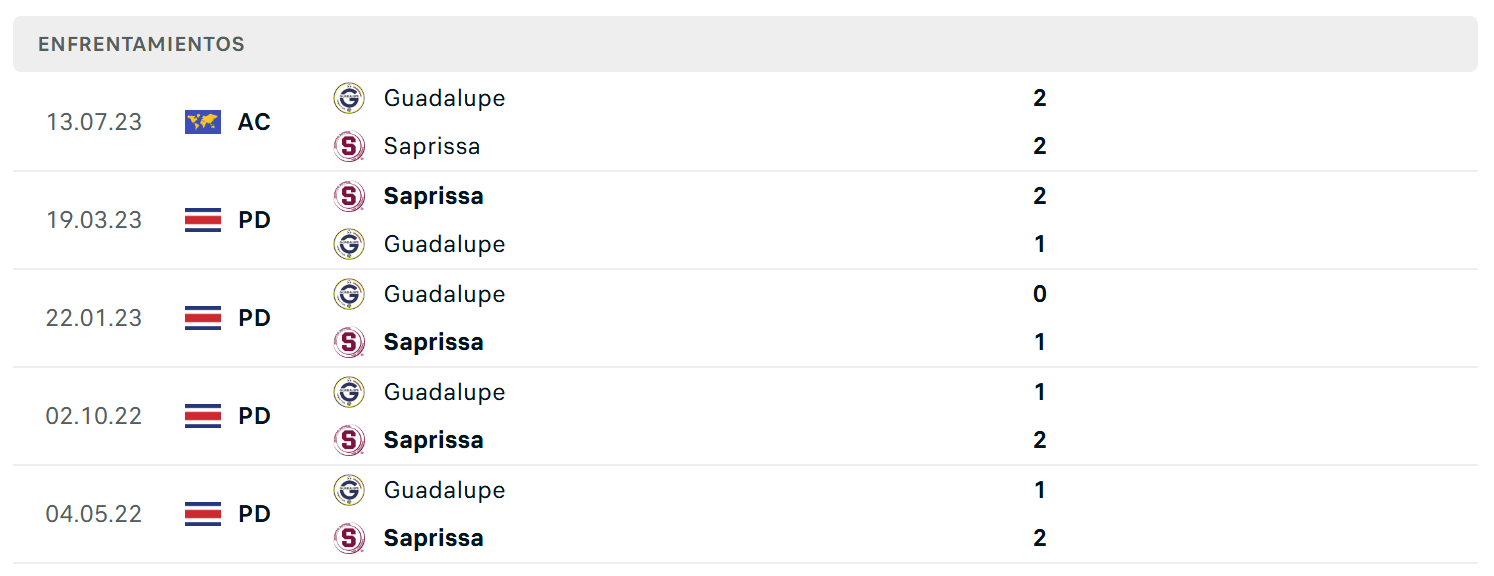The height and width of the screenshot is (576, 1494).
Task: Select Guadalupe team name in 13.07.23 match
Action: pos(444,98)
